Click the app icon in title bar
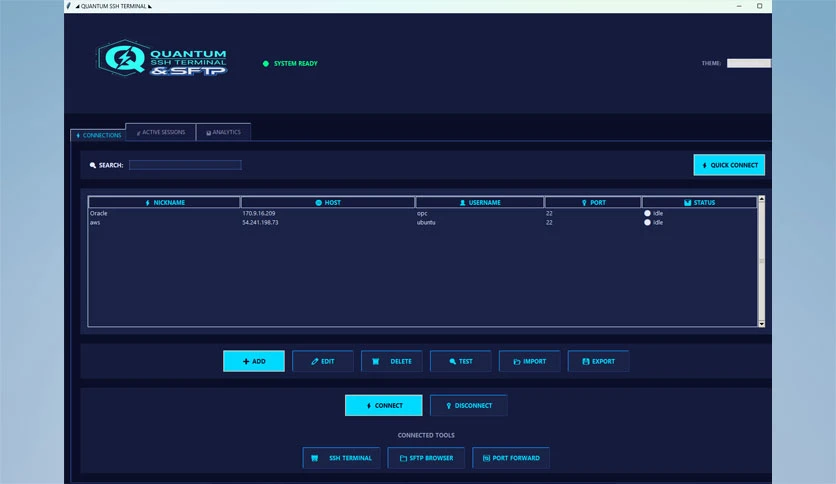This screenshot has height=484, width=836. click(x=69, y=6)
